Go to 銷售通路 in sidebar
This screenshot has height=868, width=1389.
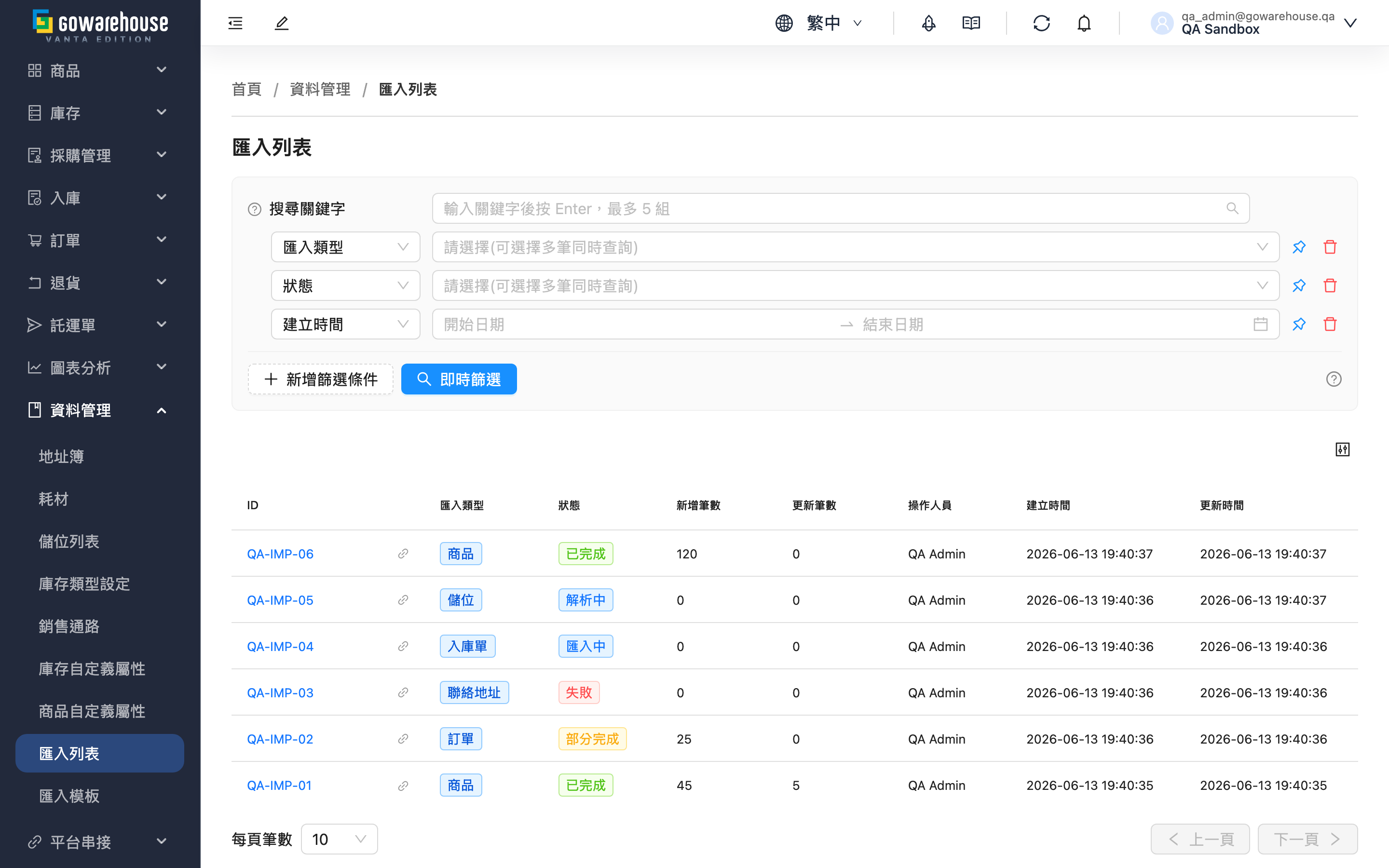click(100, 626)
